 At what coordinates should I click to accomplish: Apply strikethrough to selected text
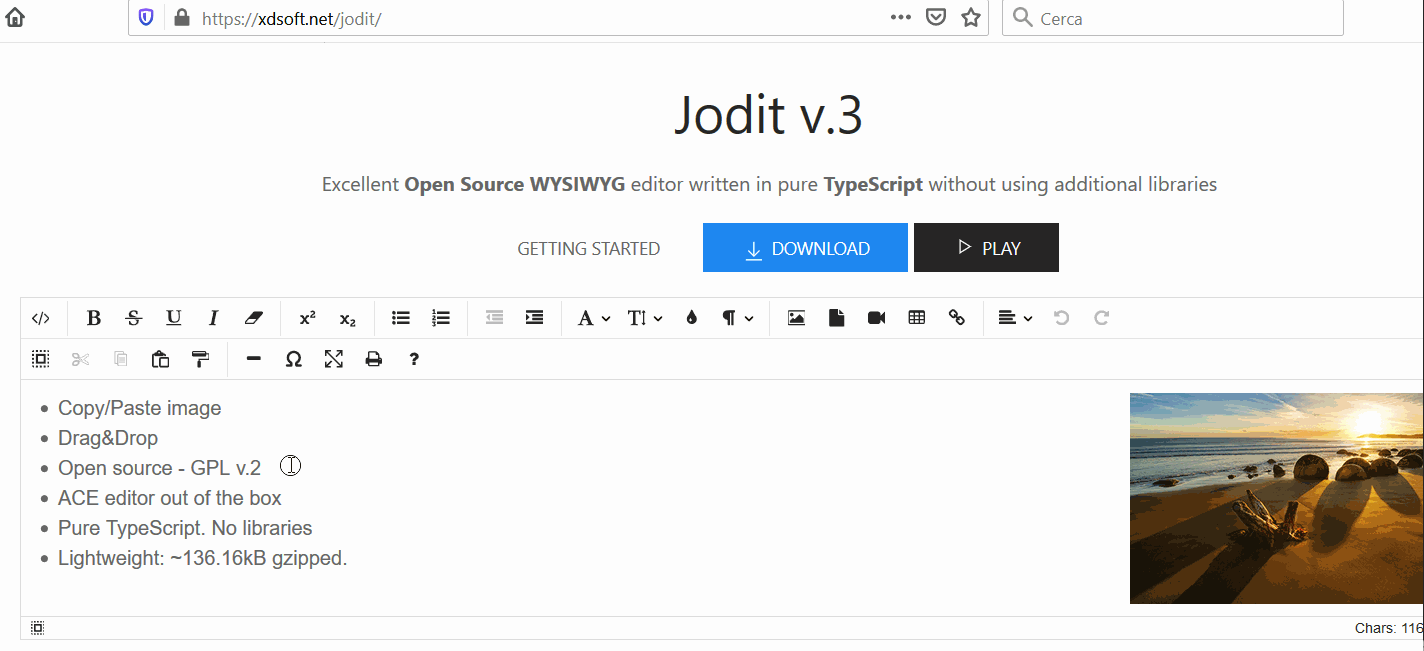tap(133, 317)
